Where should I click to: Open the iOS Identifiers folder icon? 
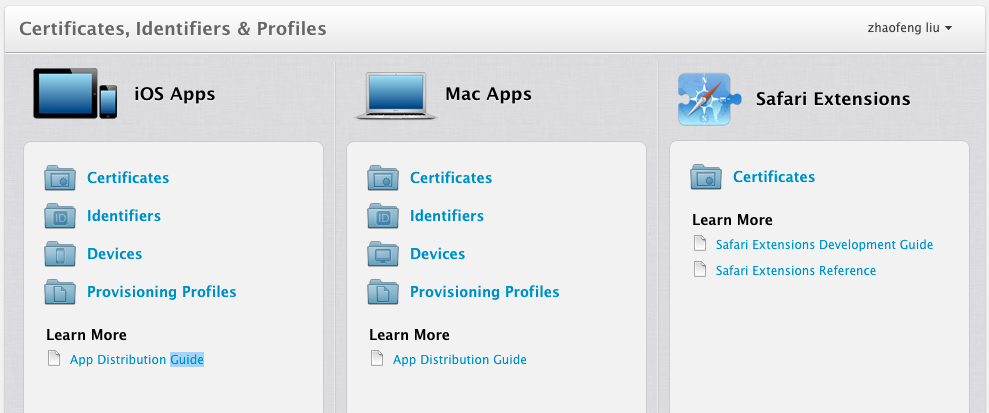60,216
